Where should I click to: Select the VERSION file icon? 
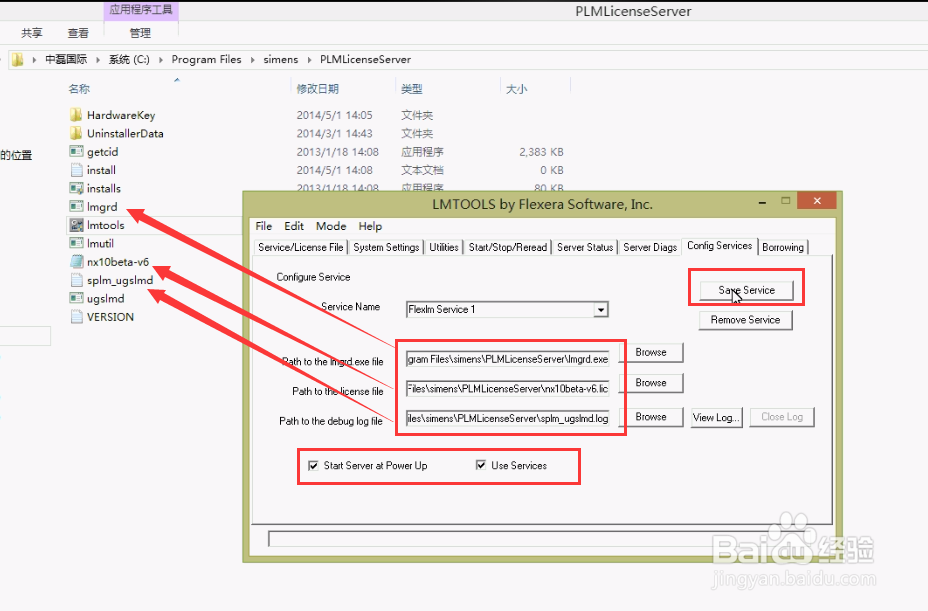[76, 317]
